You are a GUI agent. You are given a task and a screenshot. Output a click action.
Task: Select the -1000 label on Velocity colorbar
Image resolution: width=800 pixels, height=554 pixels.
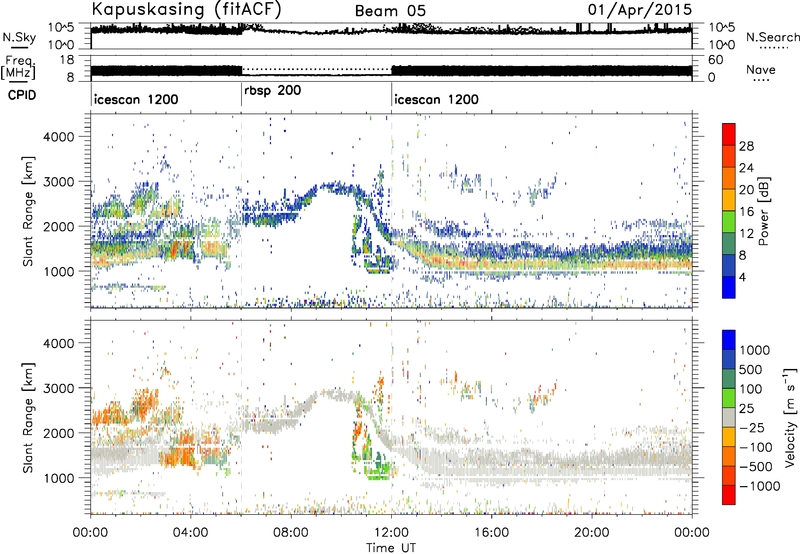coord(759,486)
